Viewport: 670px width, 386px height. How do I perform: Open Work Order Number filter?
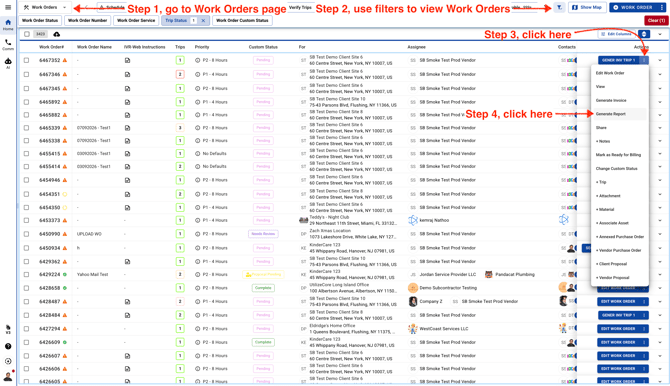(88, 21)
